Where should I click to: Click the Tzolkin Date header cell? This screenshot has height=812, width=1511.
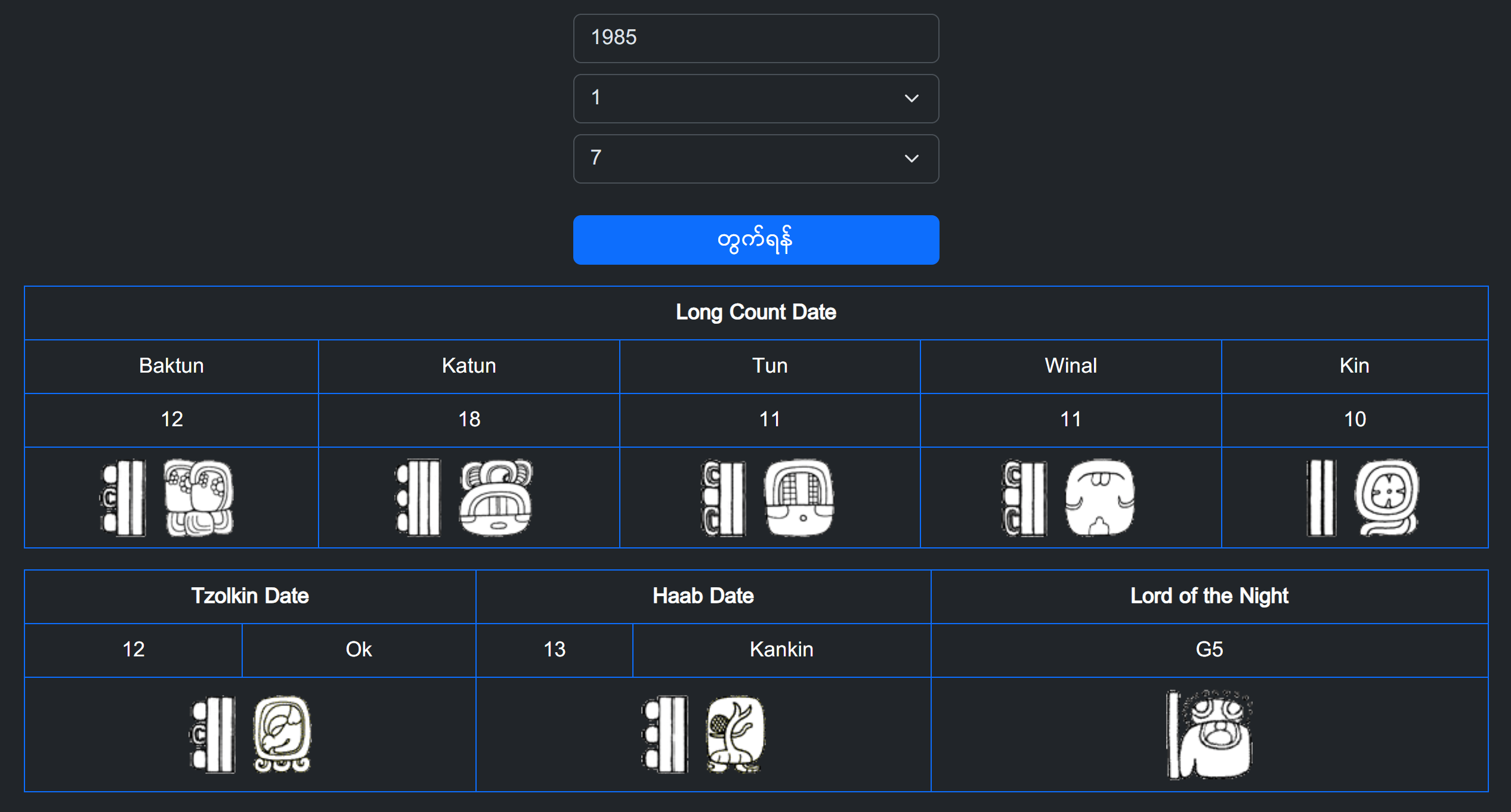[249, 596]
